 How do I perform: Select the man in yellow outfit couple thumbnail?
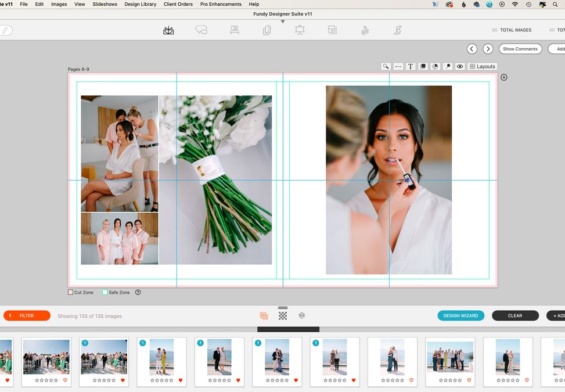161,357
